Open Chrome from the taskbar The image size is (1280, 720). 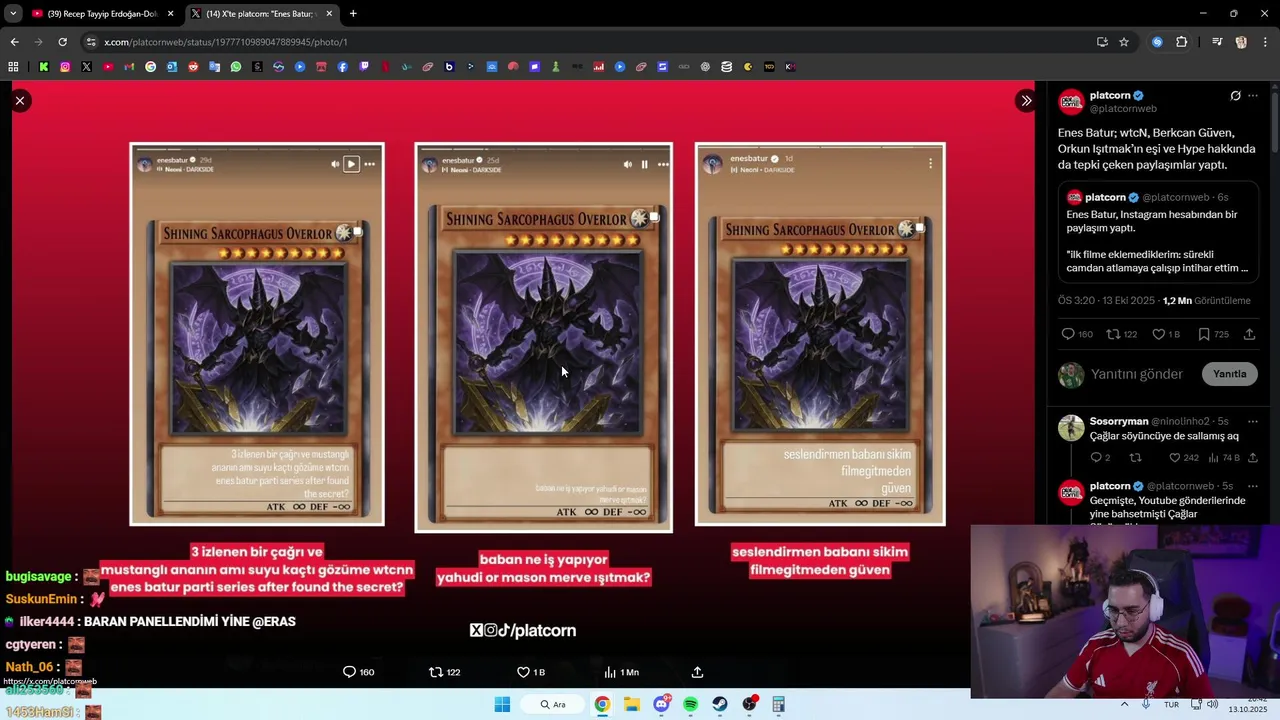[602, 705]
